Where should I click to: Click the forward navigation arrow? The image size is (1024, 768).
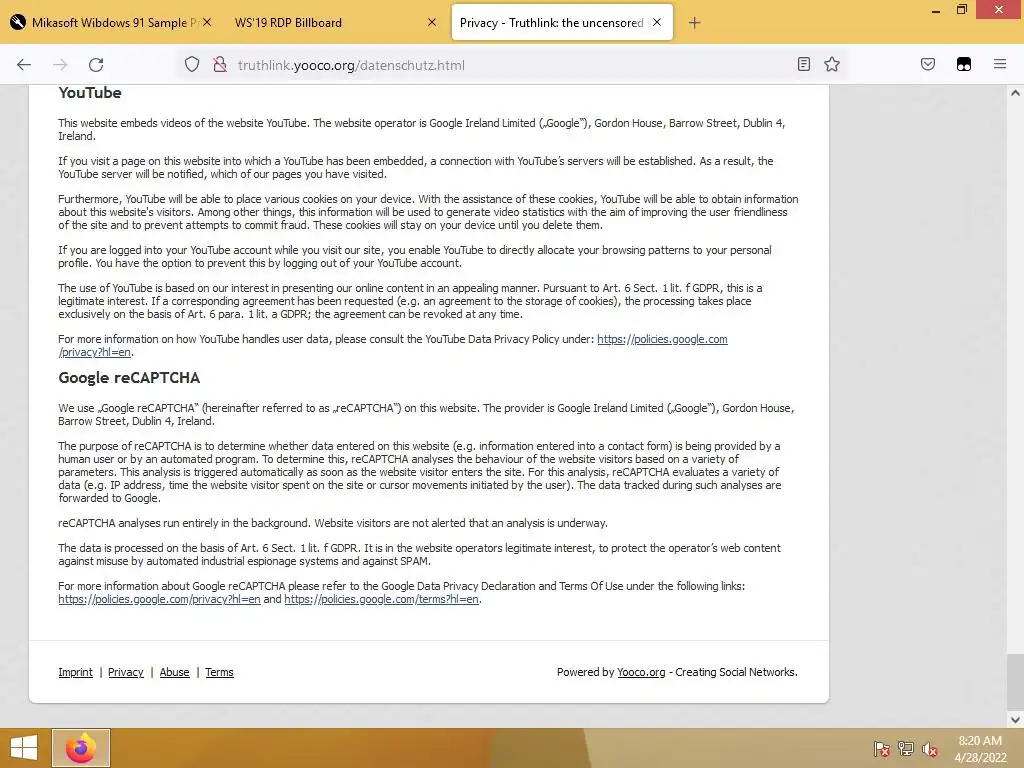[60, 65]
